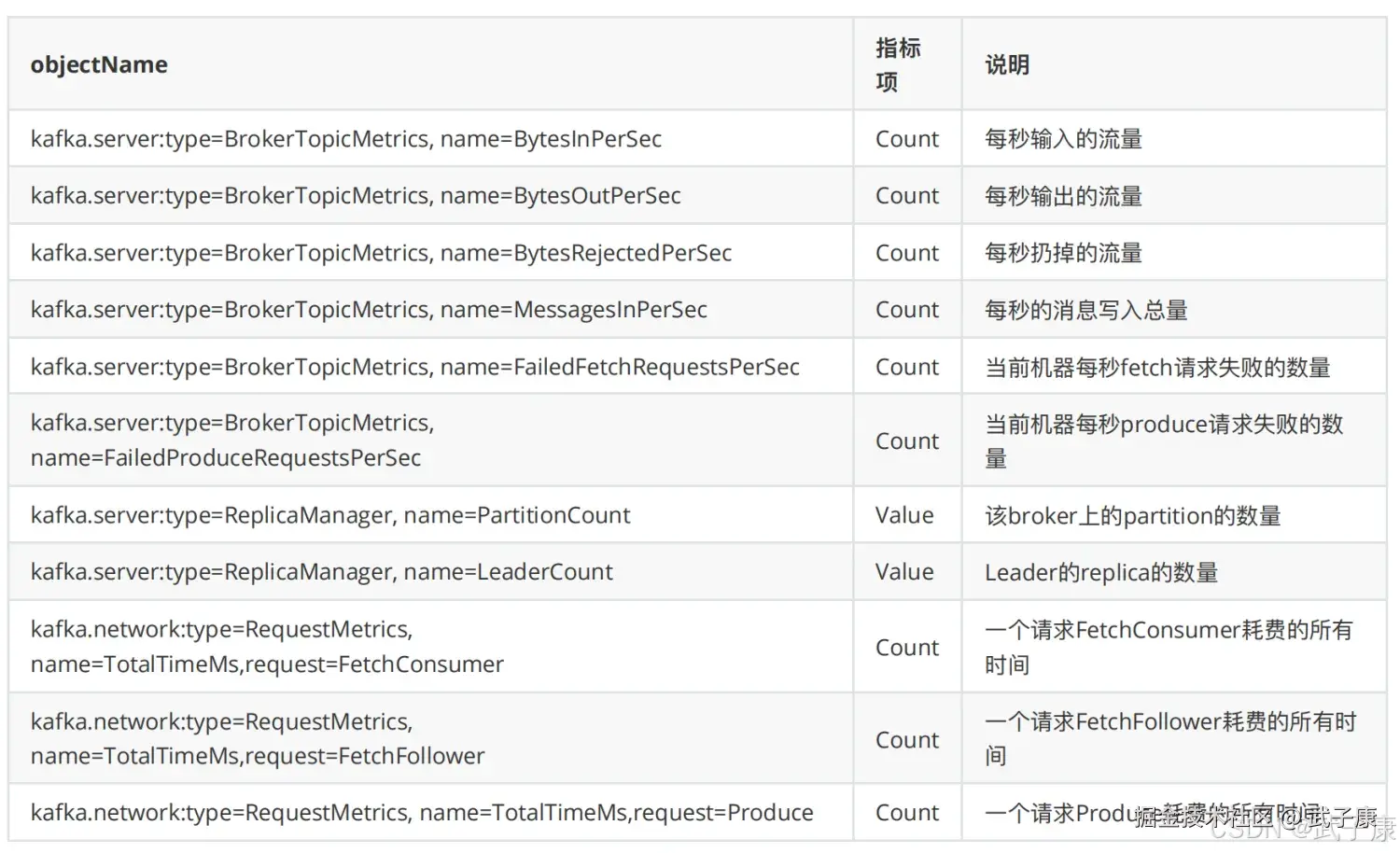
Task: Click description Leader的replica的数量
Action: pos(1101,572)
